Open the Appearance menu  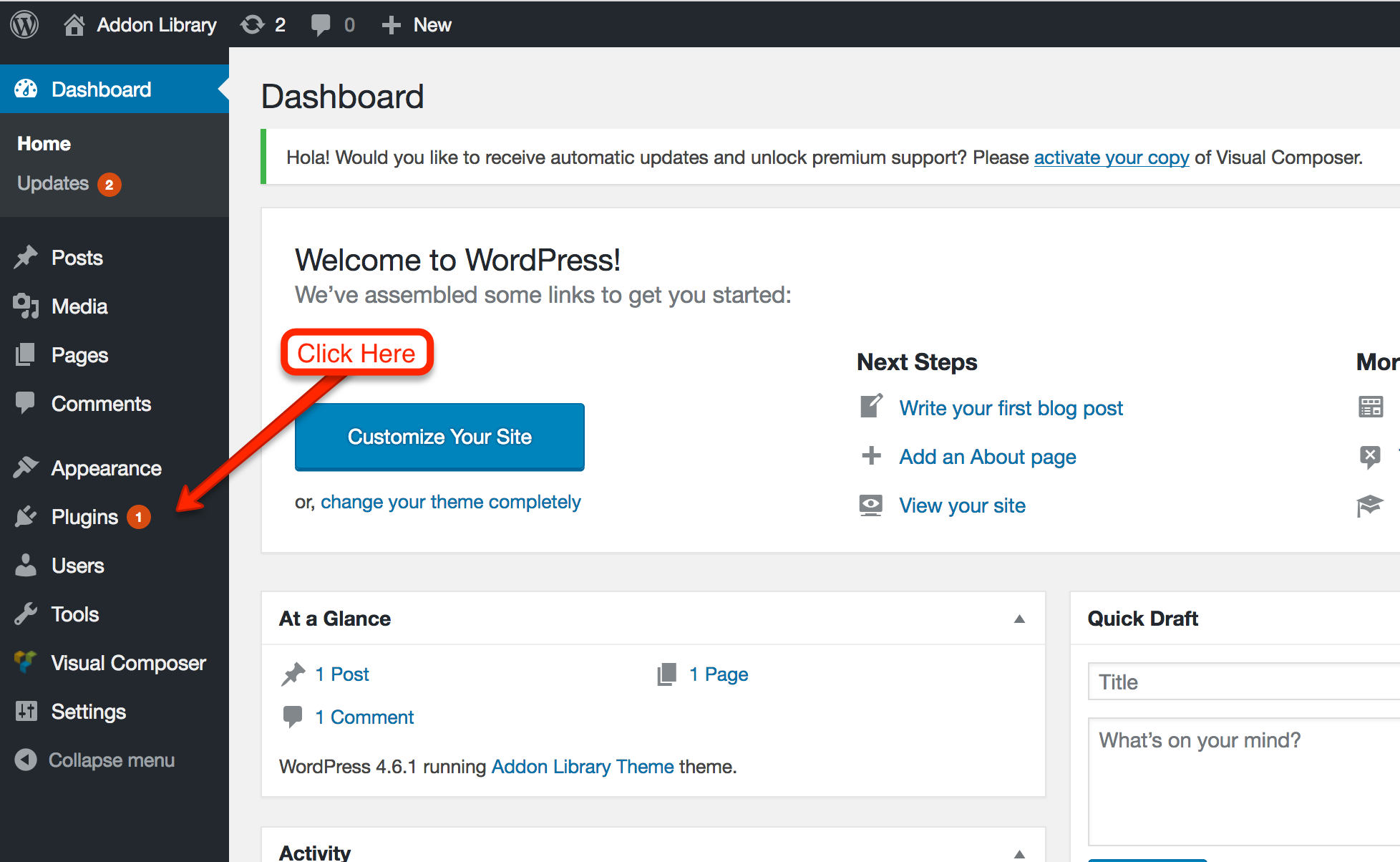click(106, 468)
